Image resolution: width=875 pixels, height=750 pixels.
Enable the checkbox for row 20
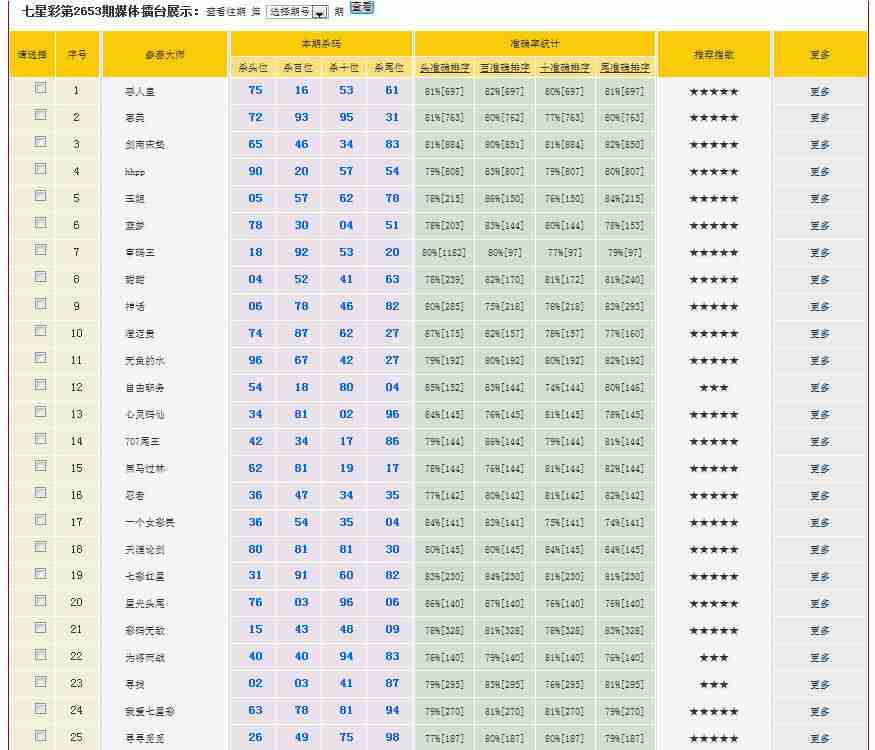(40, 601)
